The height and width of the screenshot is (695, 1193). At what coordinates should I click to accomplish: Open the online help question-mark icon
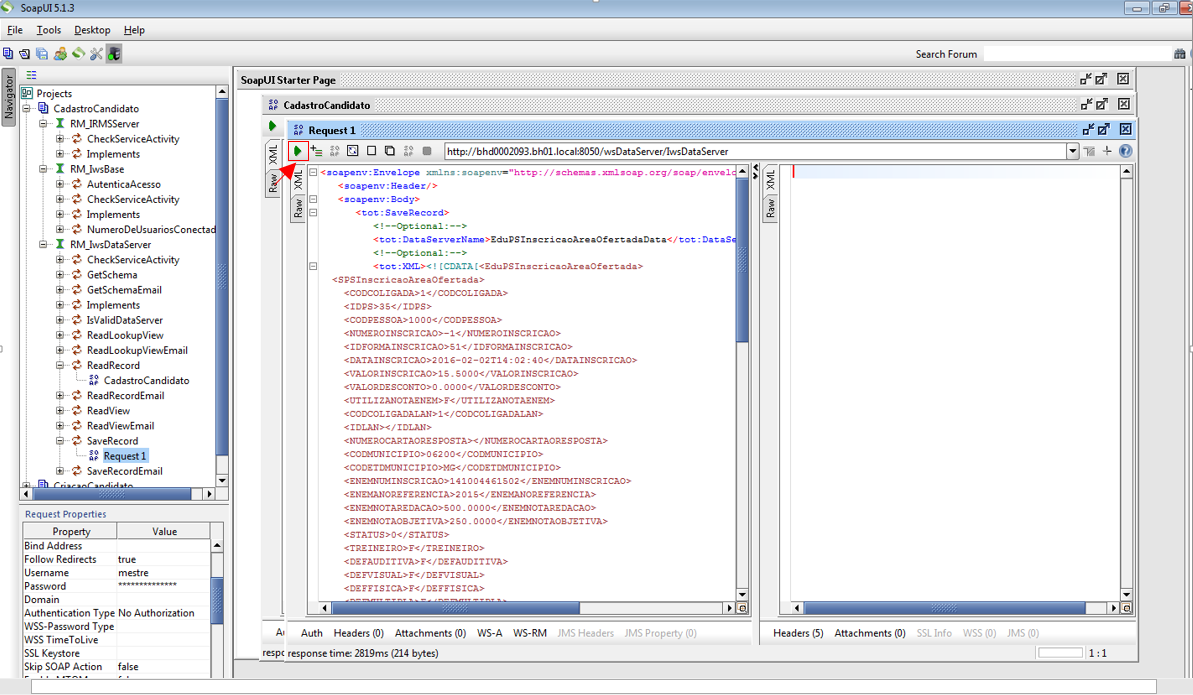click(x=1125, y=151)
